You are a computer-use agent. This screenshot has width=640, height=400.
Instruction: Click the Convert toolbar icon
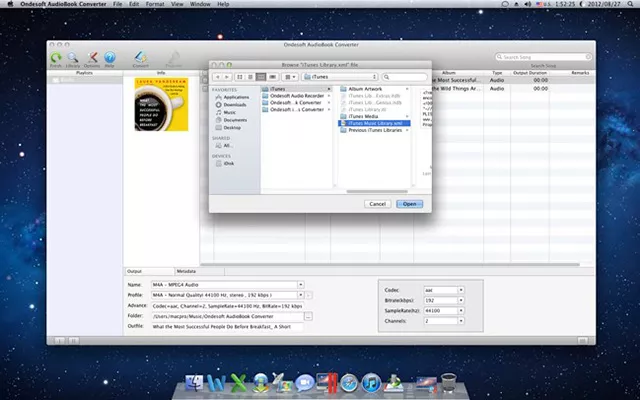(x=140, y=59)
